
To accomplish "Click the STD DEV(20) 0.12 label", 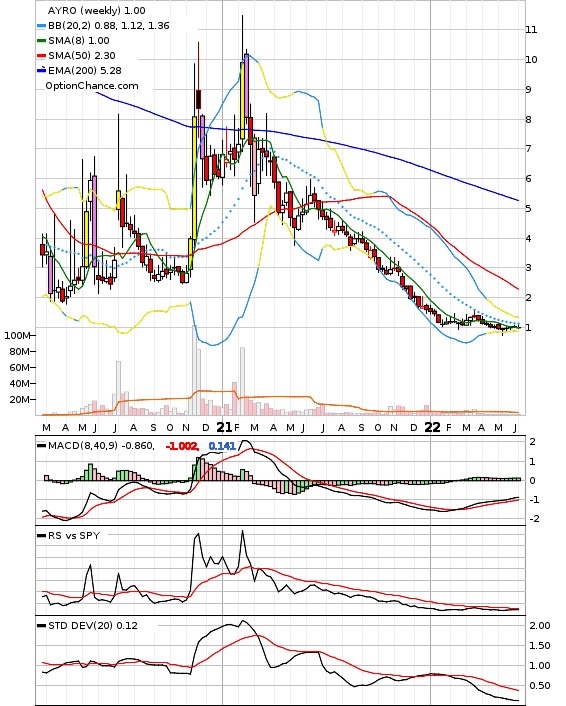I will pyautogui.click(x=93, y=625).
